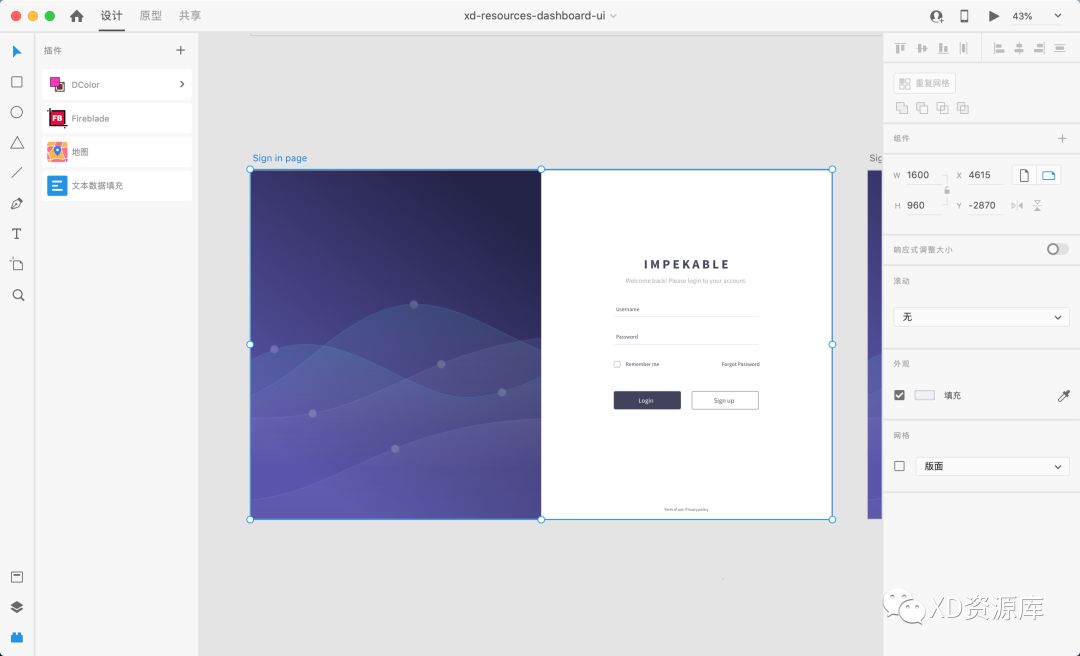Screen dimensions: 1080x656
Task: Open the text data fill plugin
Action: (x=117, y=185)
